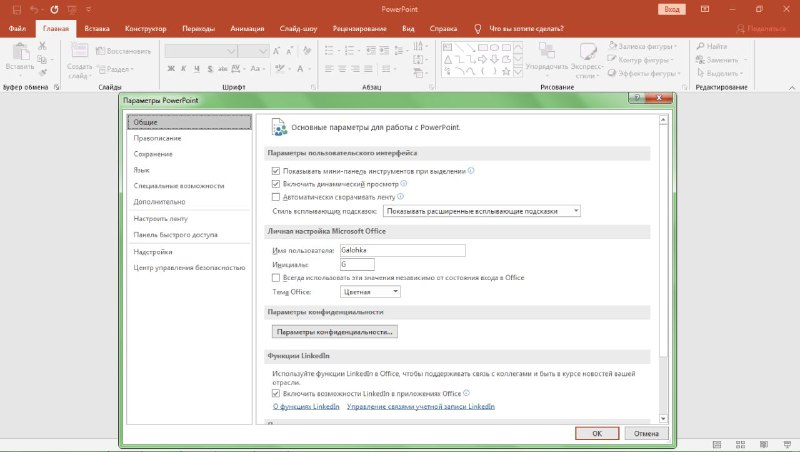Click the Вход sign-in button
800x452 pixels.
tap(672, 9)
